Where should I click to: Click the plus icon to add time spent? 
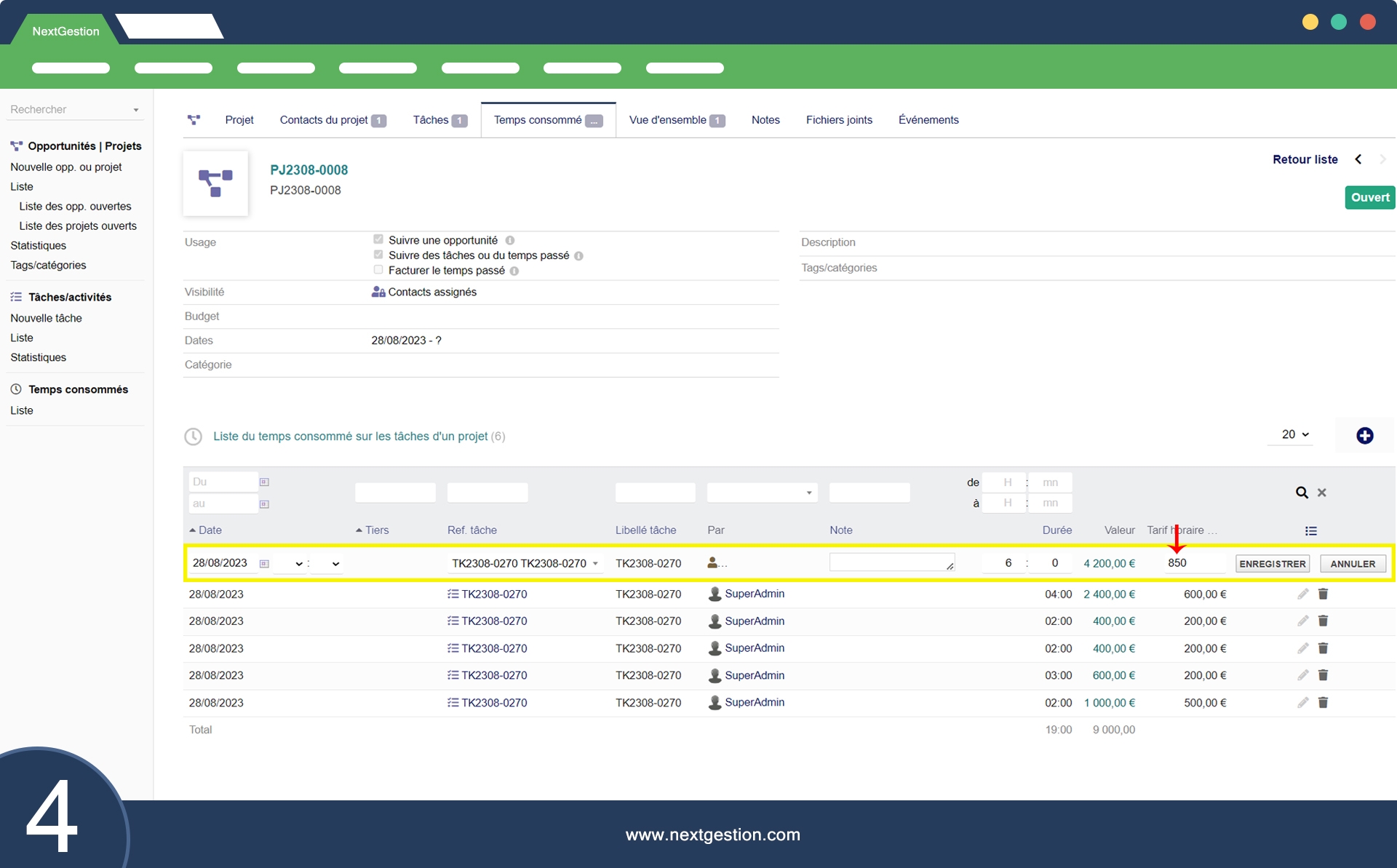pos(1364,435)
